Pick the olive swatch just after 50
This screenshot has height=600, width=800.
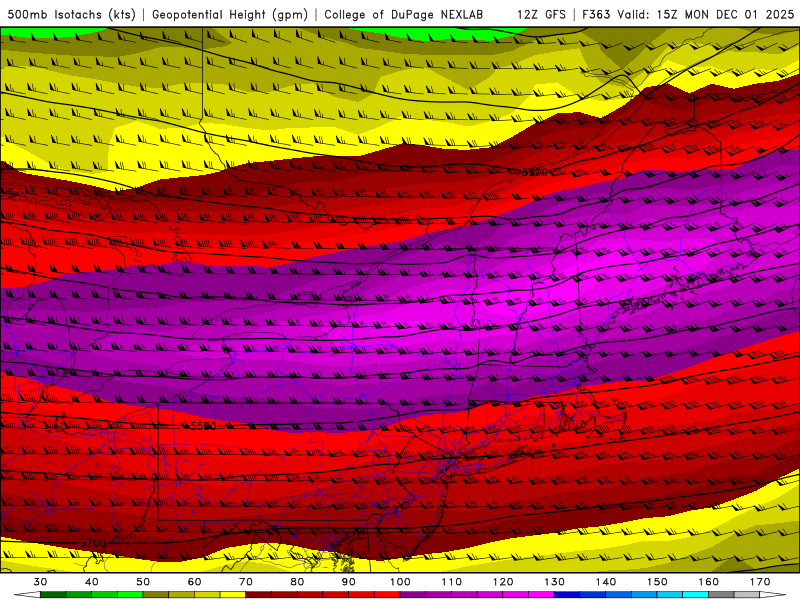(156, 595)
